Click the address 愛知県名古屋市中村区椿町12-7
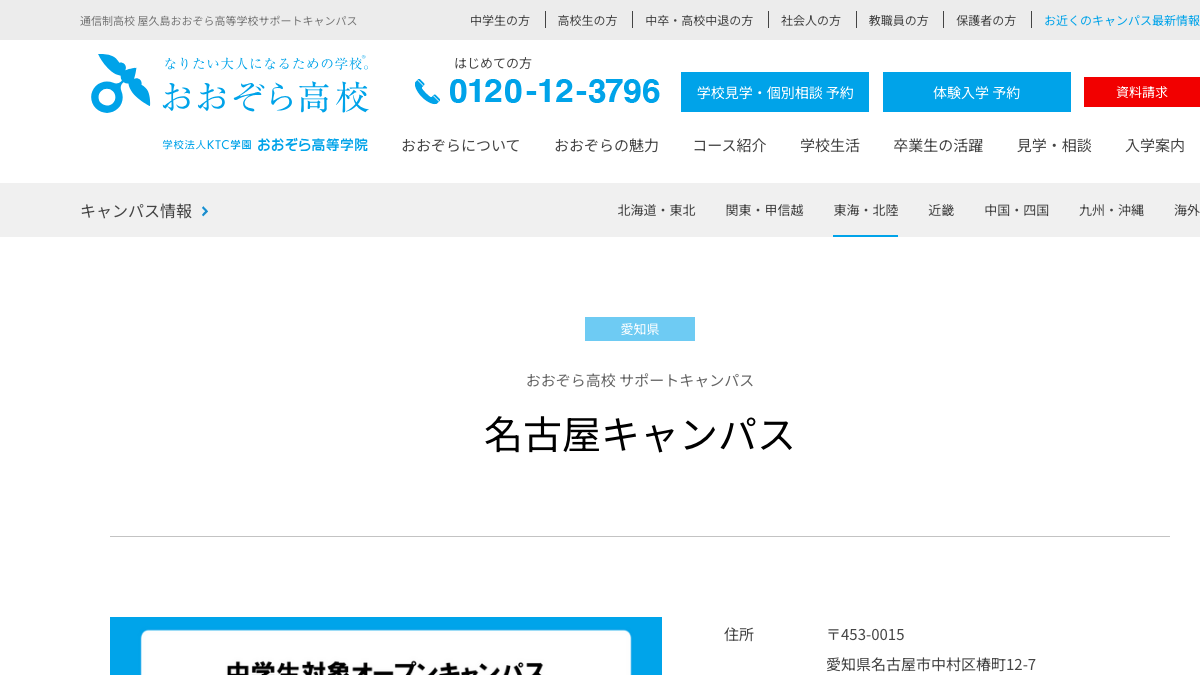Viewport: 1200px width, 675px height. [931, 664]
